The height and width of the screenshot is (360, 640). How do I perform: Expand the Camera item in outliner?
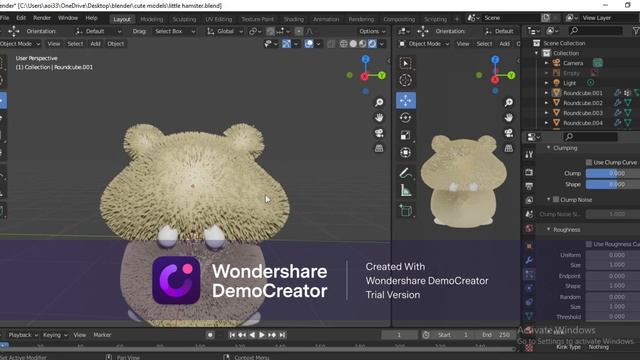547,63
